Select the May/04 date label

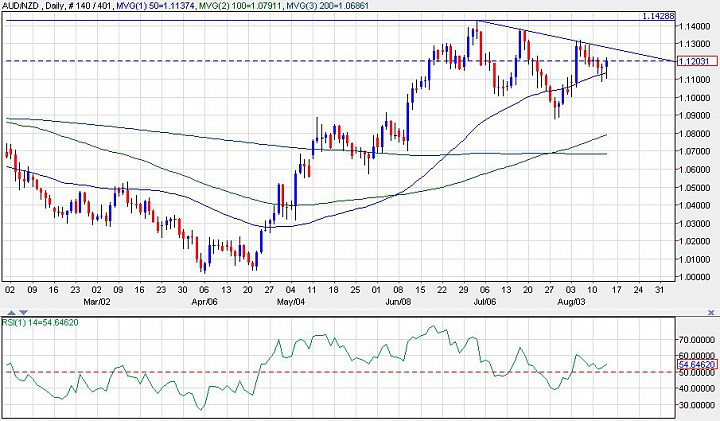pos(288,299)
